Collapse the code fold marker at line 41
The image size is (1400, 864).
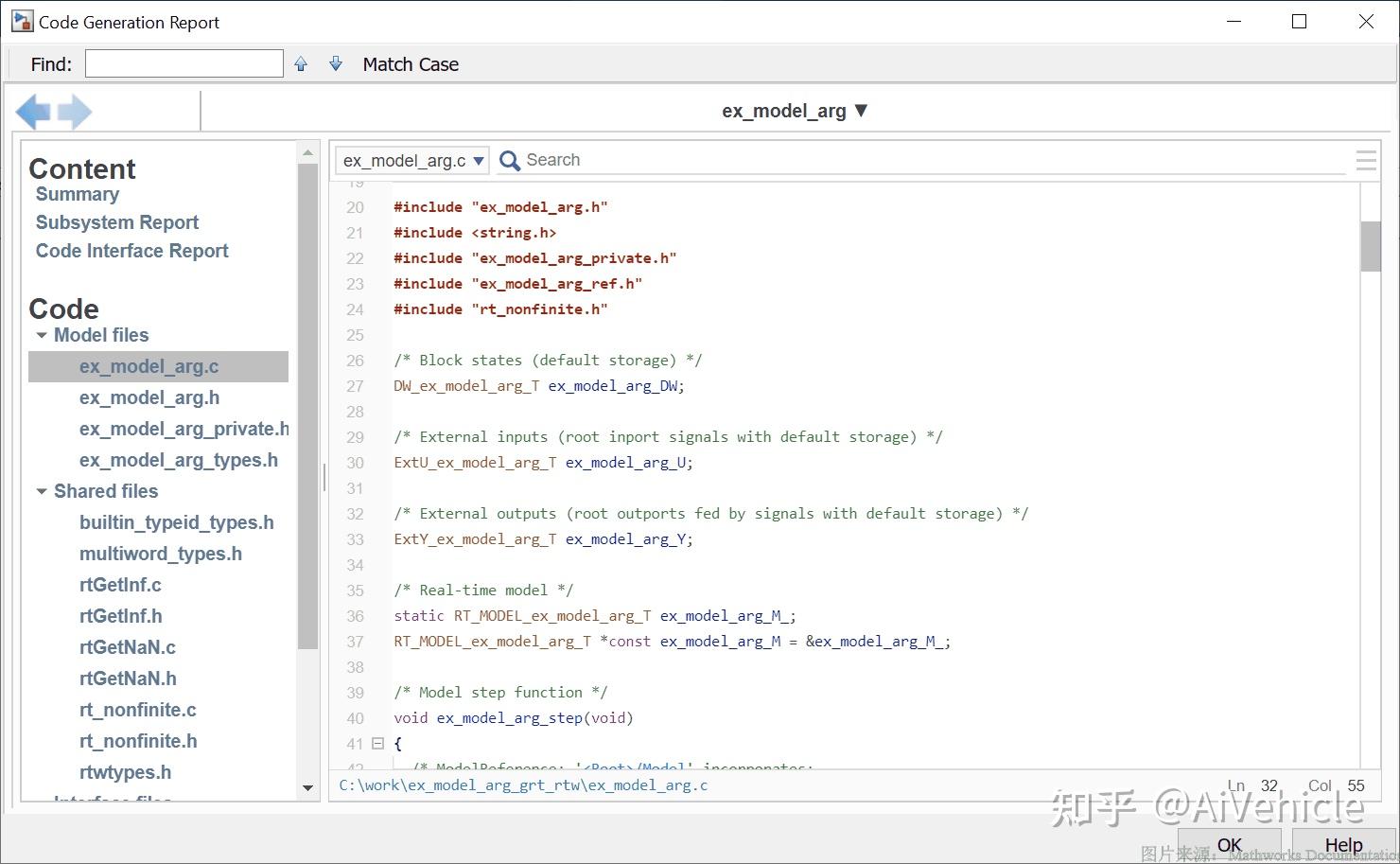point(377,744)
